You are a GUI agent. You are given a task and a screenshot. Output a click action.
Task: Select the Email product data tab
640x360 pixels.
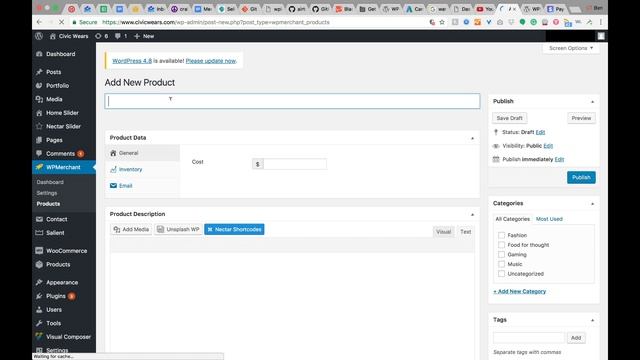point(142,186)
